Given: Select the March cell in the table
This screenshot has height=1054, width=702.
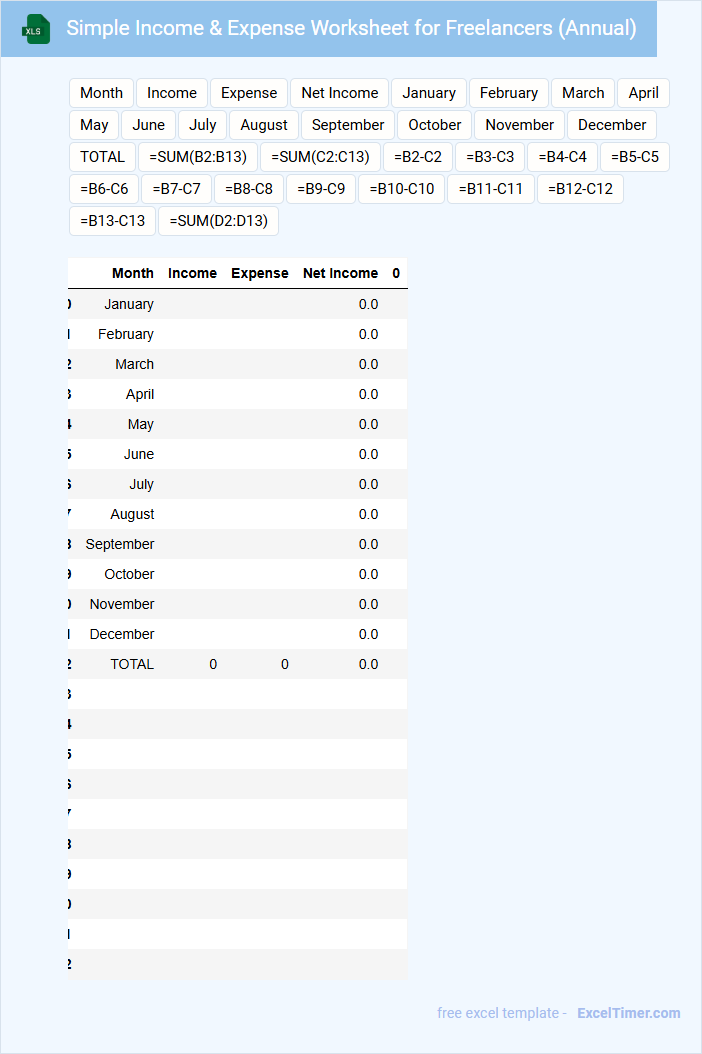Looking at the screenshot, I should [134, 364].
